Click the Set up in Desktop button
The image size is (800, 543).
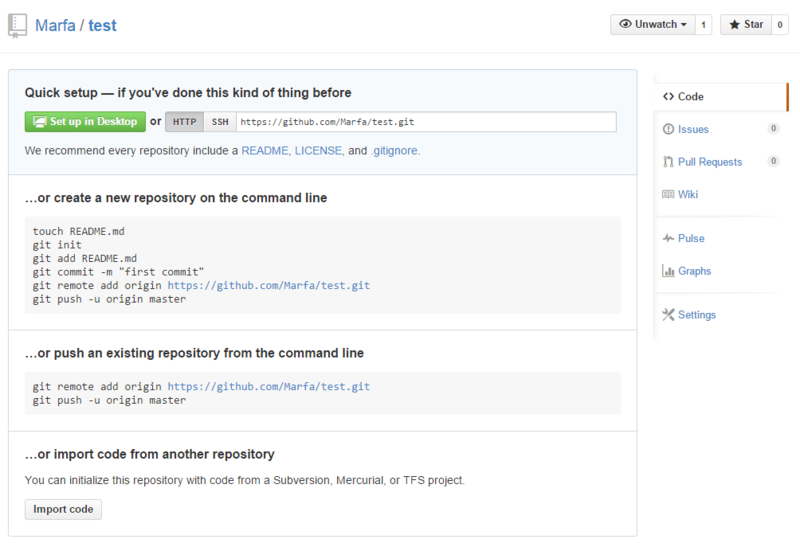click(85, 121)
